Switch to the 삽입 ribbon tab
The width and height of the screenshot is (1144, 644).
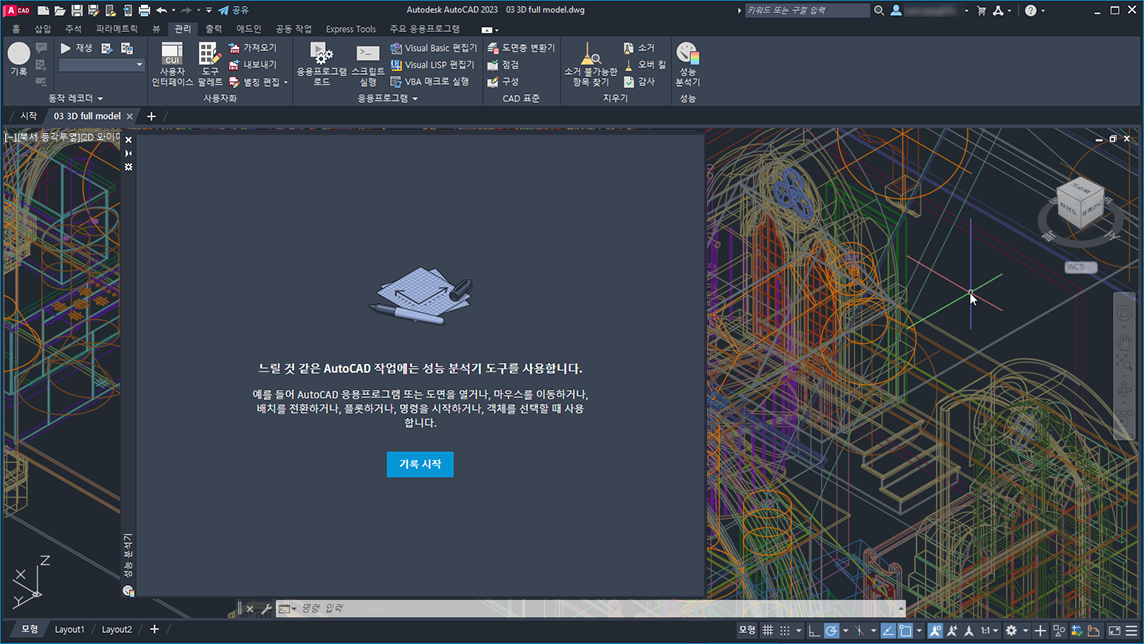coord(43,29)
